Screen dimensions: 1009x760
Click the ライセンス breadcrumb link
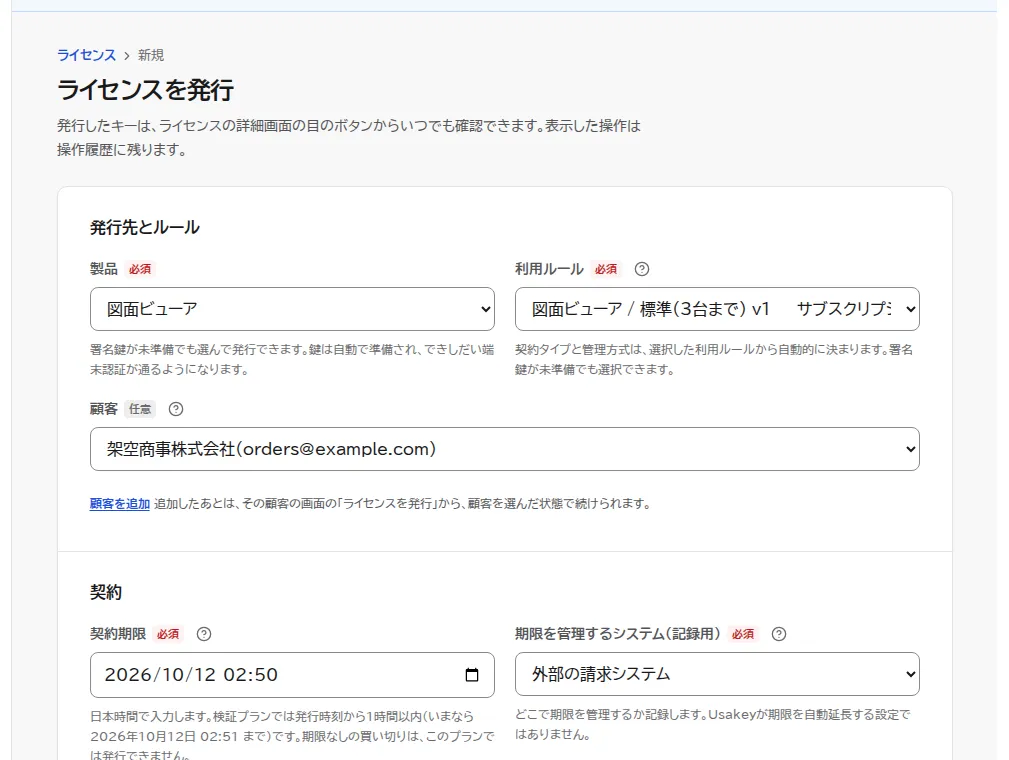click(x=86, y=55)
